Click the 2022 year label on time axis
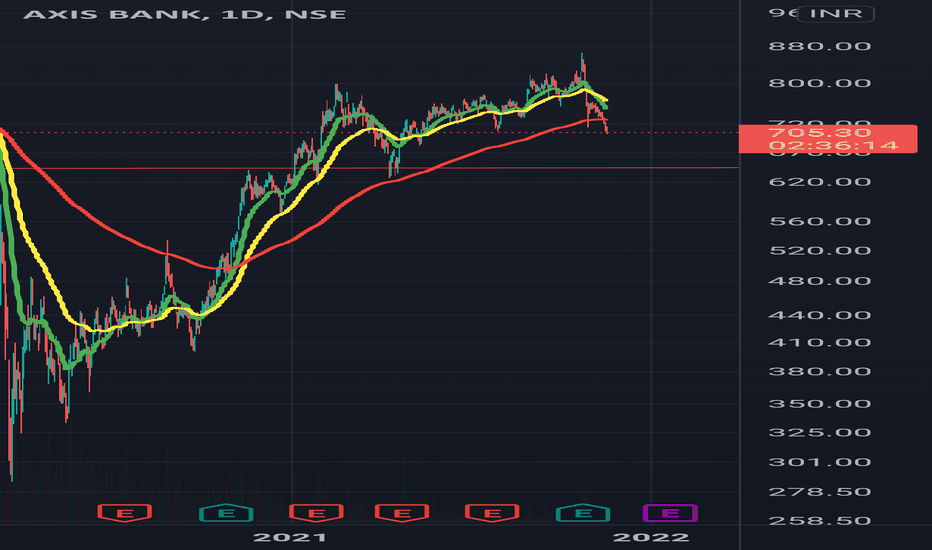Image resolution: width=932 pixels, height=550 pixels. pyautogui.click(x=651, y=538)
